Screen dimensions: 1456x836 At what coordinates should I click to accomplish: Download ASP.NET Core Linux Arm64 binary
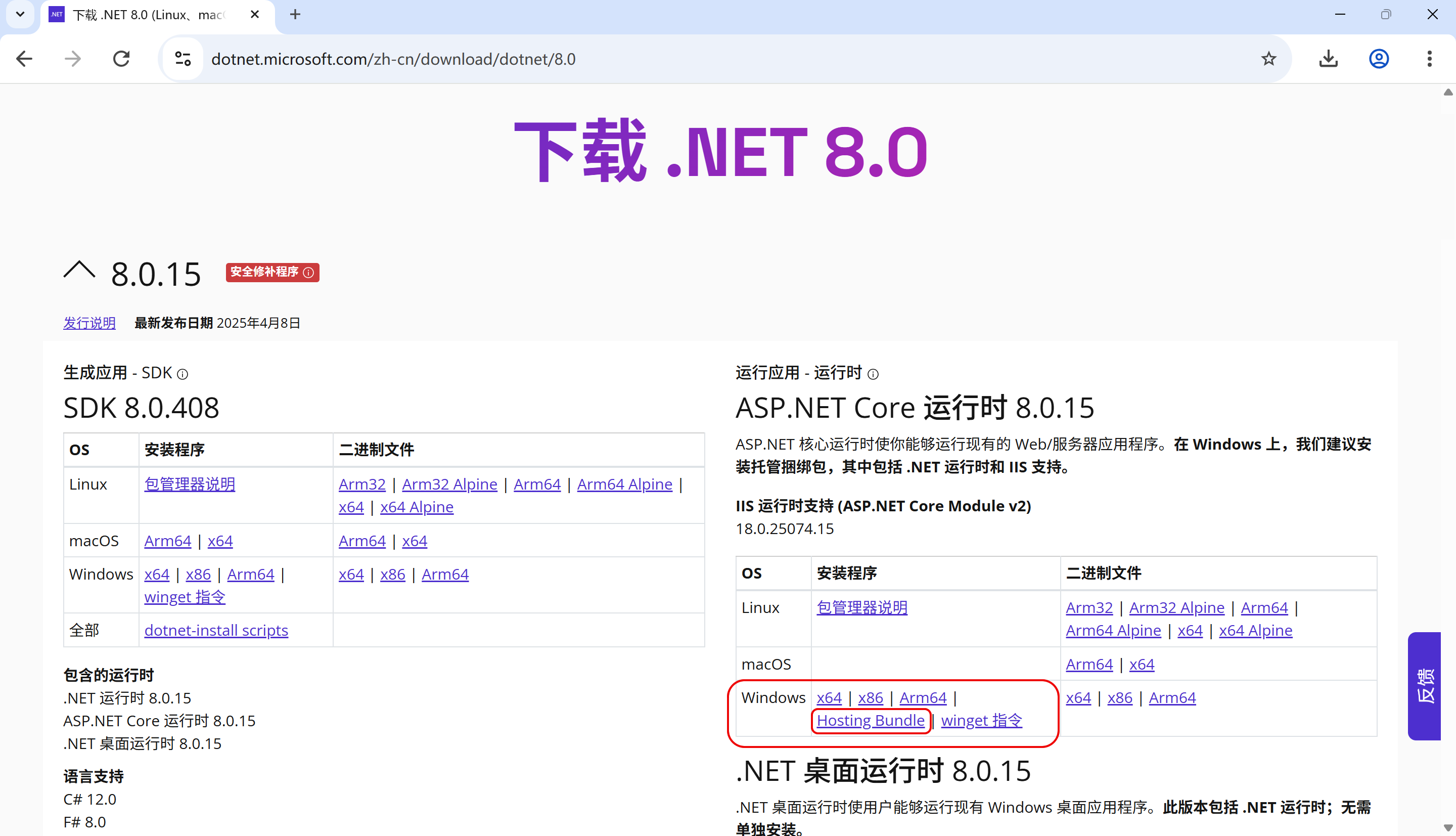(1264, 607)
